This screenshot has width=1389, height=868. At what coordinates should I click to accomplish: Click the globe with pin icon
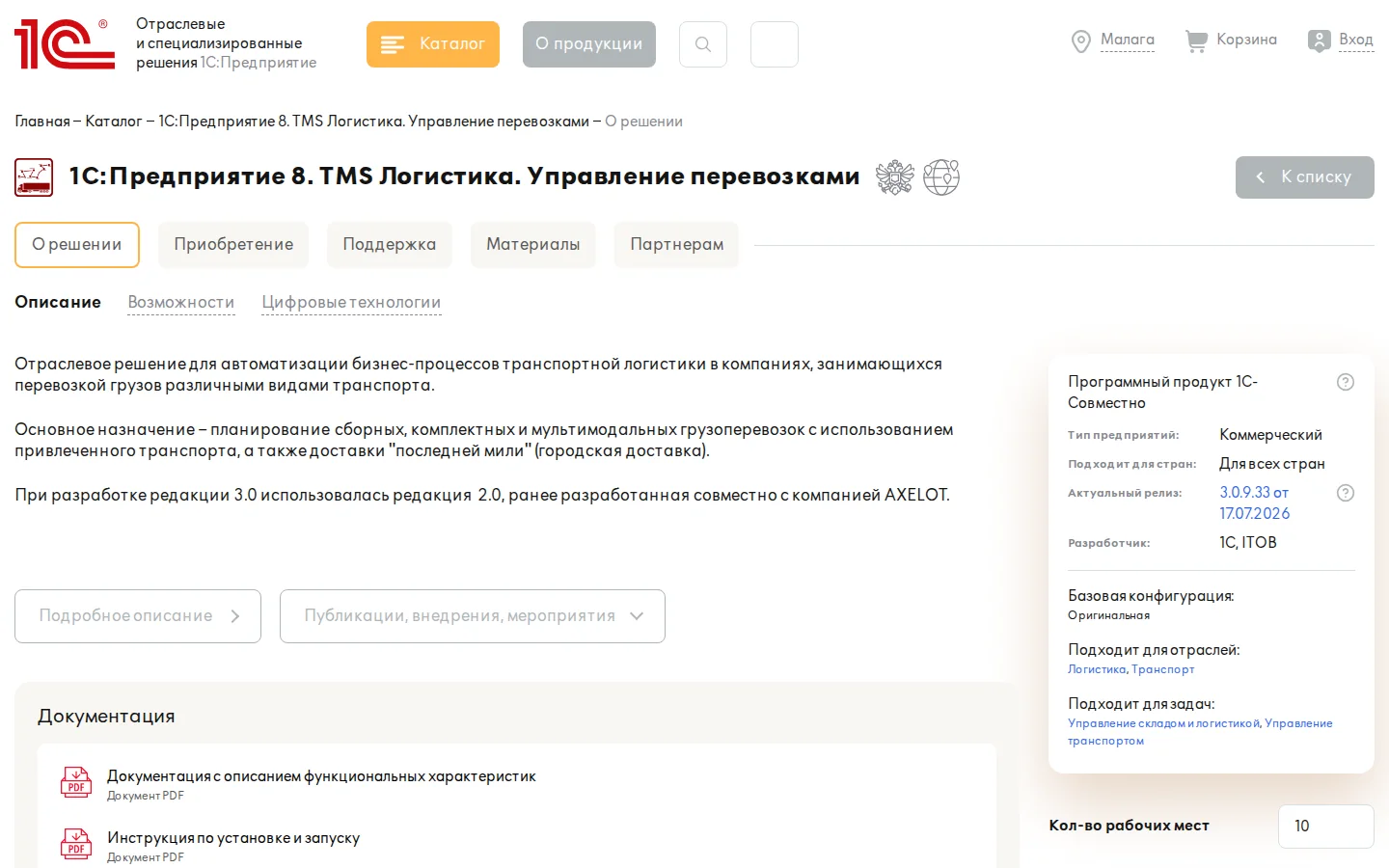[x=941, y=177]
